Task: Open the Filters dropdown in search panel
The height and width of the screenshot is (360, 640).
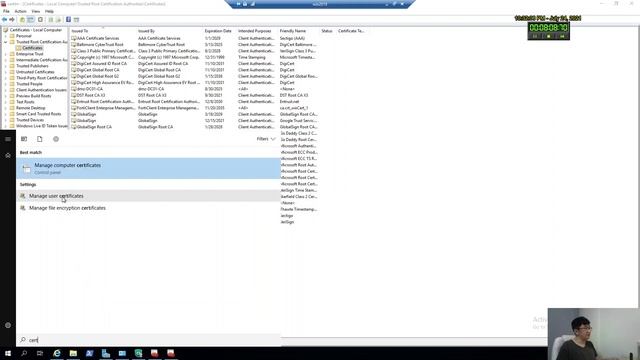Action: (266, 139)
